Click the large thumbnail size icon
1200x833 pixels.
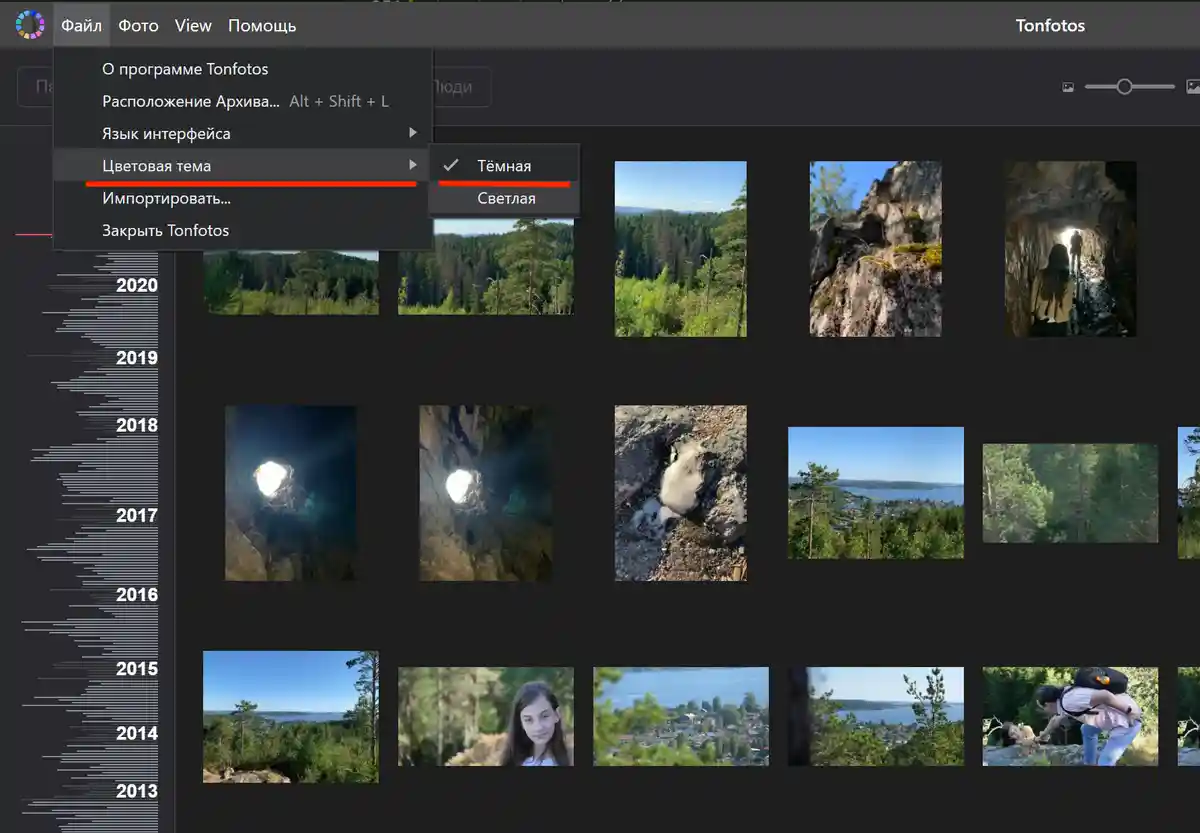pos(1193,88)
